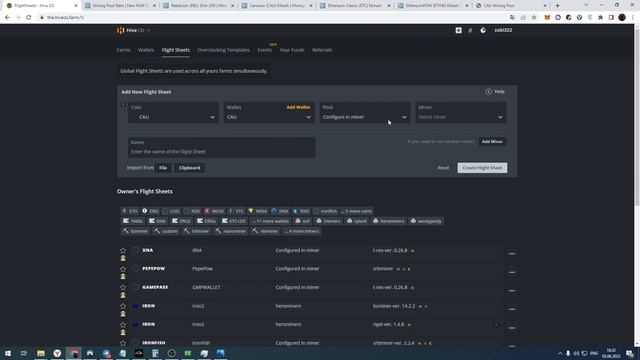640x360 pixels.
Task: Expand the Hive OS header dropdown chevron
Action: pos(149,31)
